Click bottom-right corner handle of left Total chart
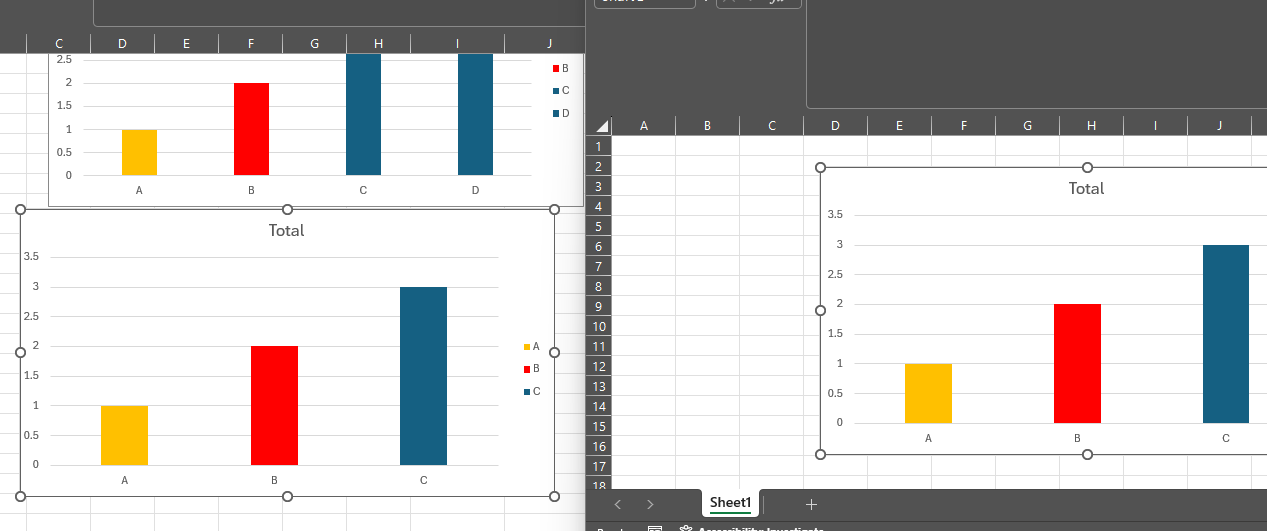Image resolution: width=1267 pixels, height=531 pixels. pos(555,496)
